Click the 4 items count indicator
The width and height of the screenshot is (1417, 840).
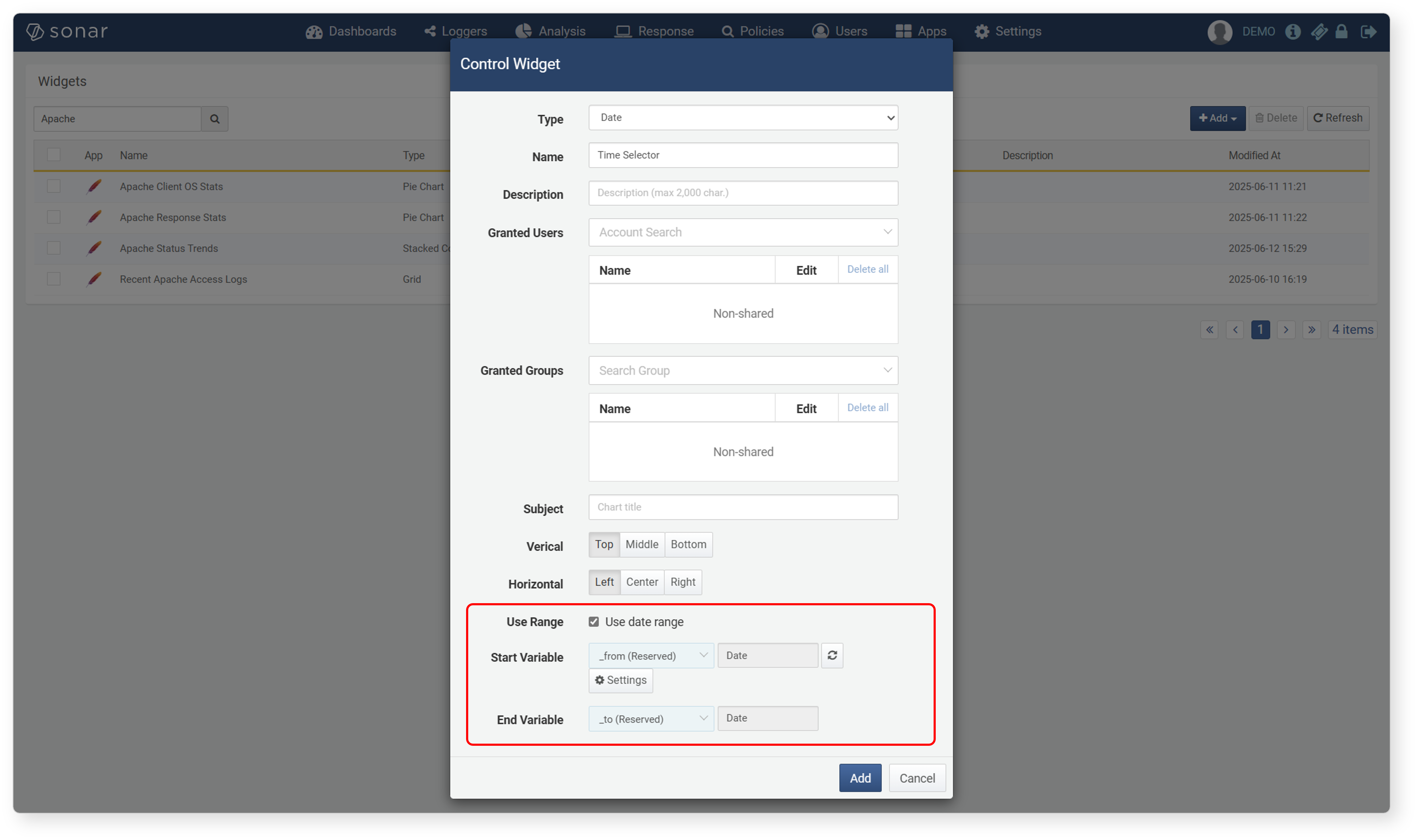click(1352, 329)
